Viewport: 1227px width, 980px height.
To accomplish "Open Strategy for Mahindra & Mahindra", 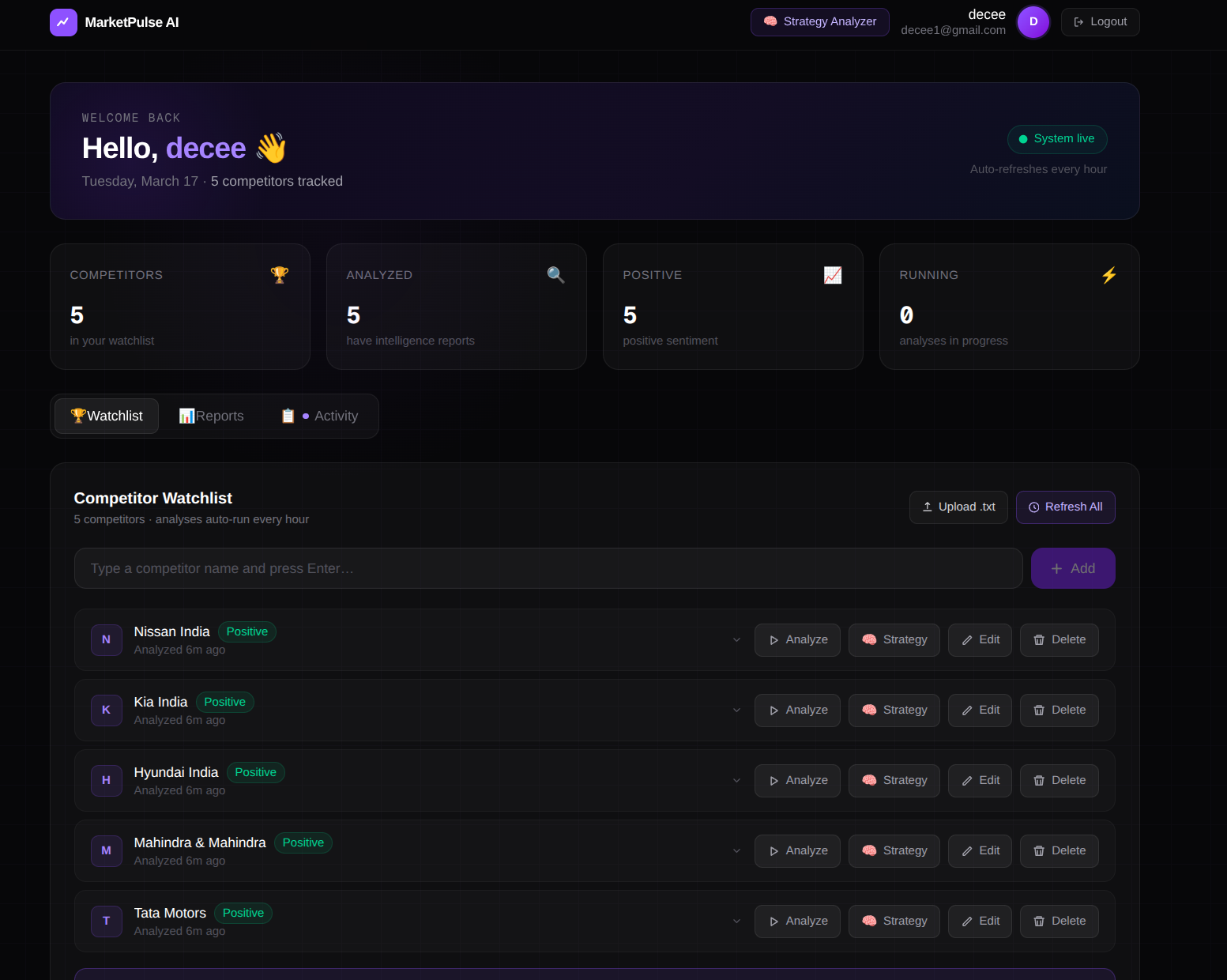I will click(894, 851).
